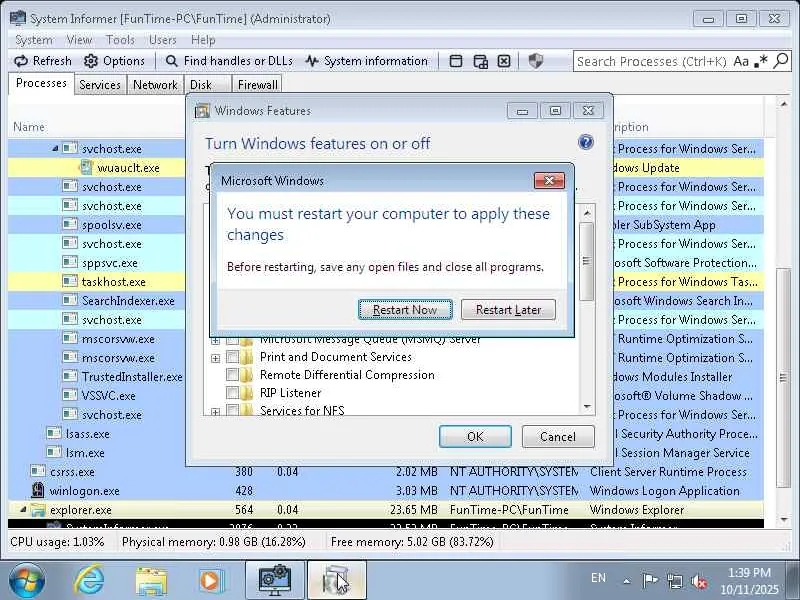Open the Help menu
Image resolution: width=800 pixels, height=600 pixels.
pyautogui.click(x=203, y=40)
